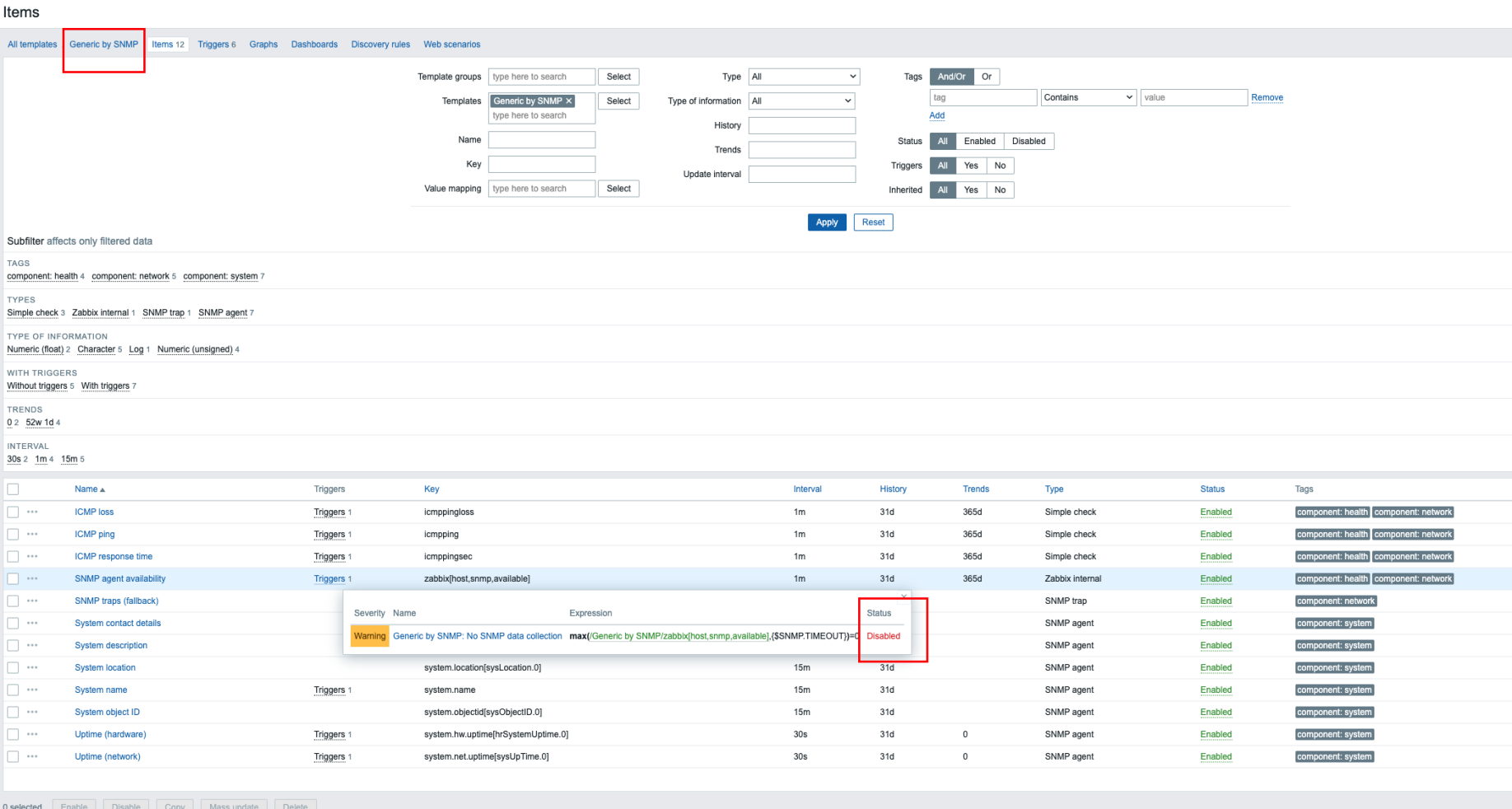Switch to the Graphs tab
The image size is (1512, 809).
[264, 44]
